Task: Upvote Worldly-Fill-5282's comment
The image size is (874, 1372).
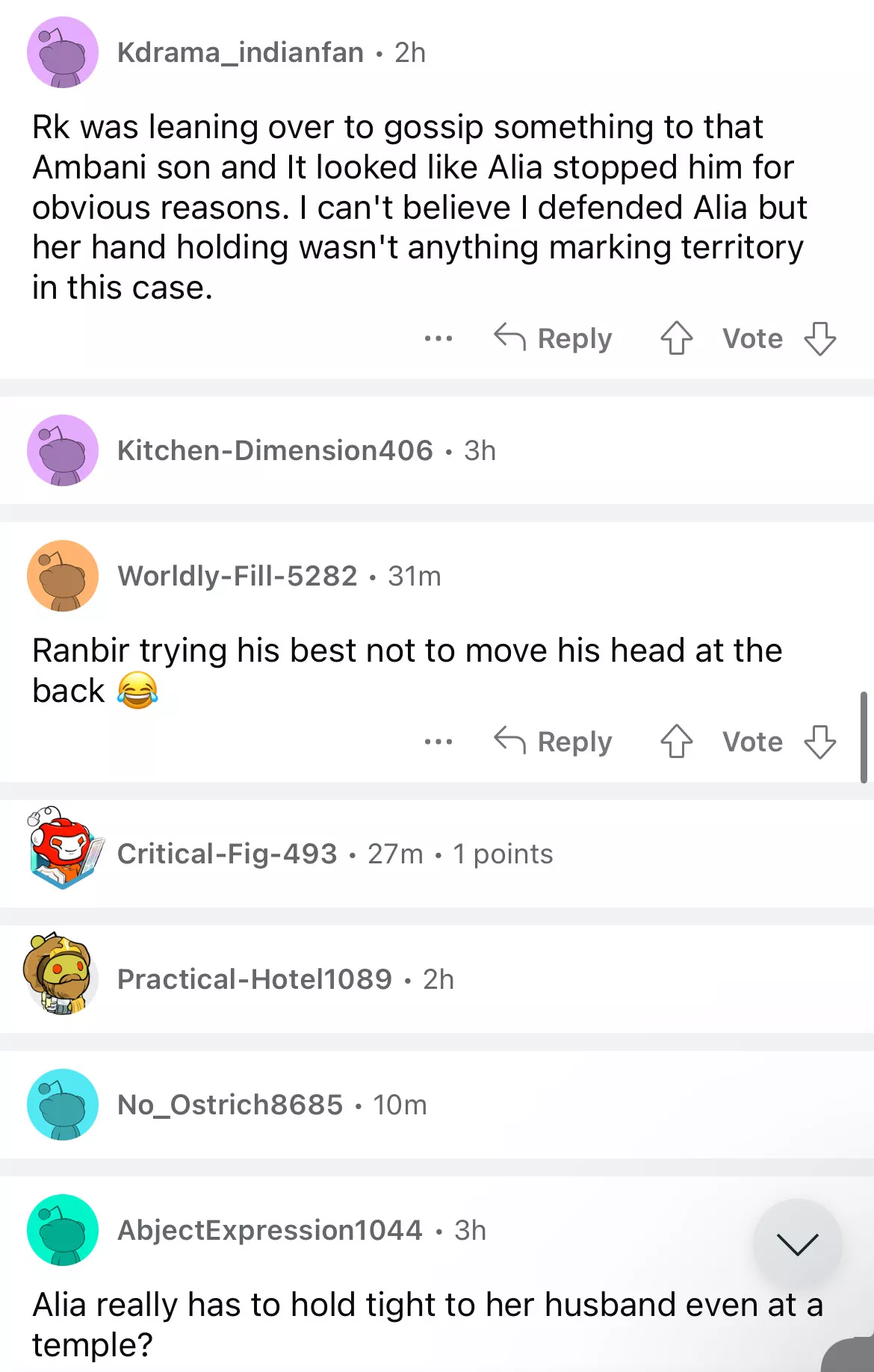Action: (x=677, y=742)
